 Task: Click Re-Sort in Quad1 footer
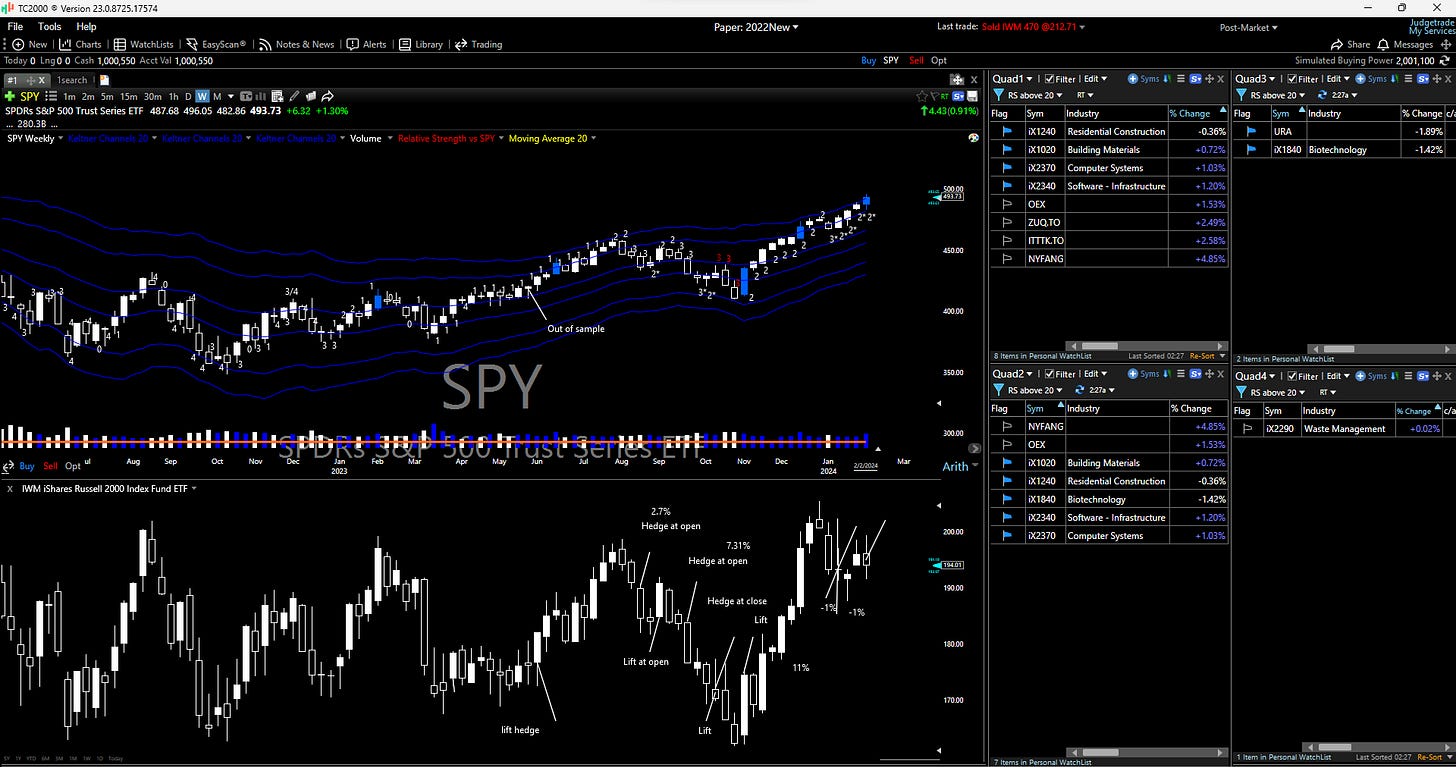pos(1202,356)
